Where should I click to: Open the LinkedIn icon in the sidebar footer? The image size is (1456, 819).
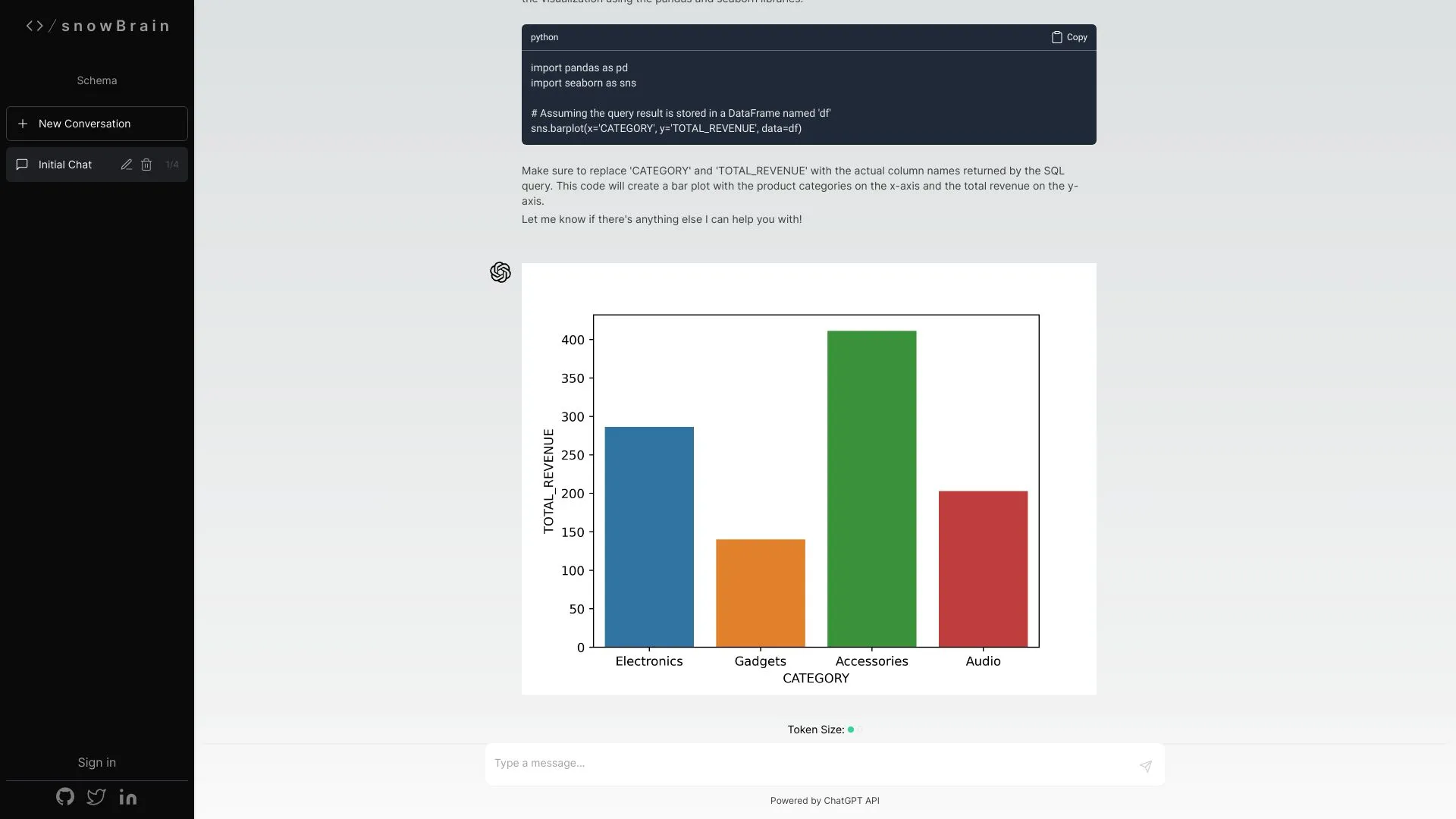(x=127, y=796)
